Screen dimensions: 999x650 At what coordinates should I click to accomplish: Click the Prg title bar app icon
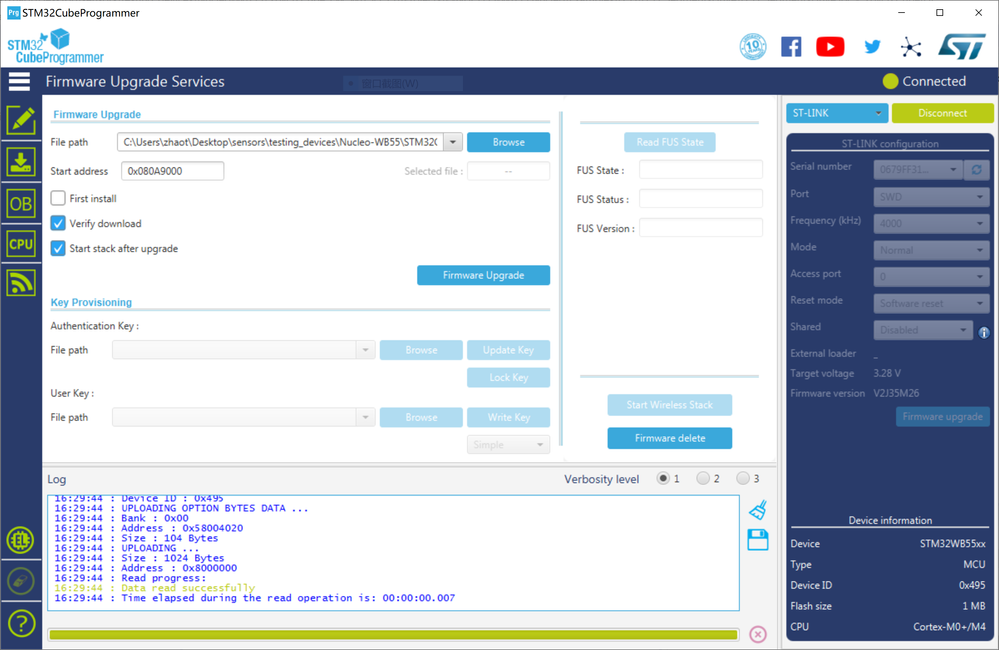(13, 13)
